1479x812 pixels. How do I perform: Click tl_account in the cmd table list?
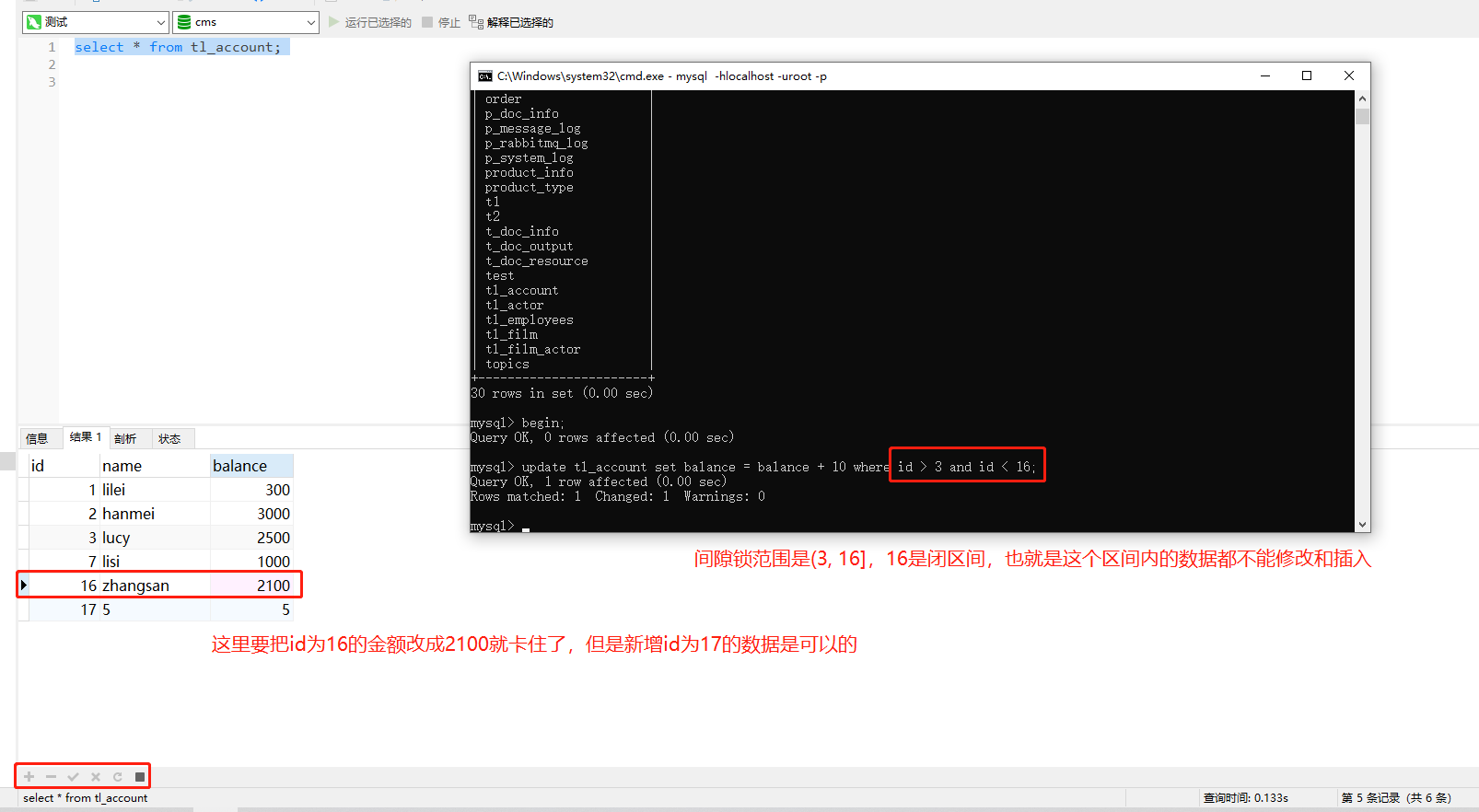coord(521,291)
